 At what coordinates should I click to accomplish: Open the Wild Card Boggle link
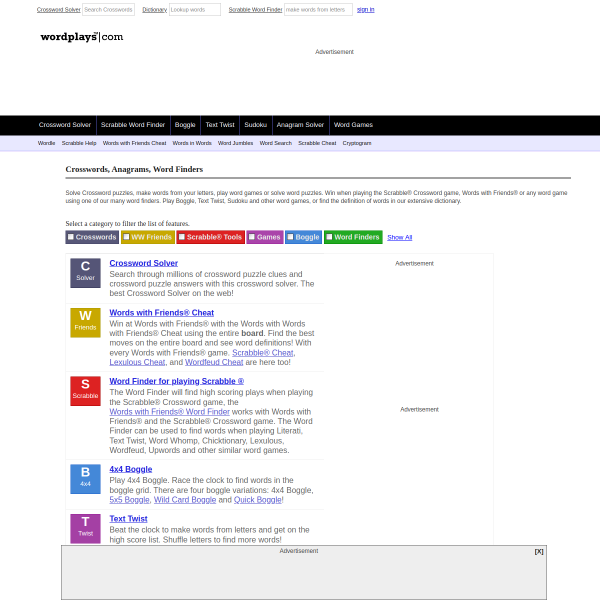tap(185, 500)
